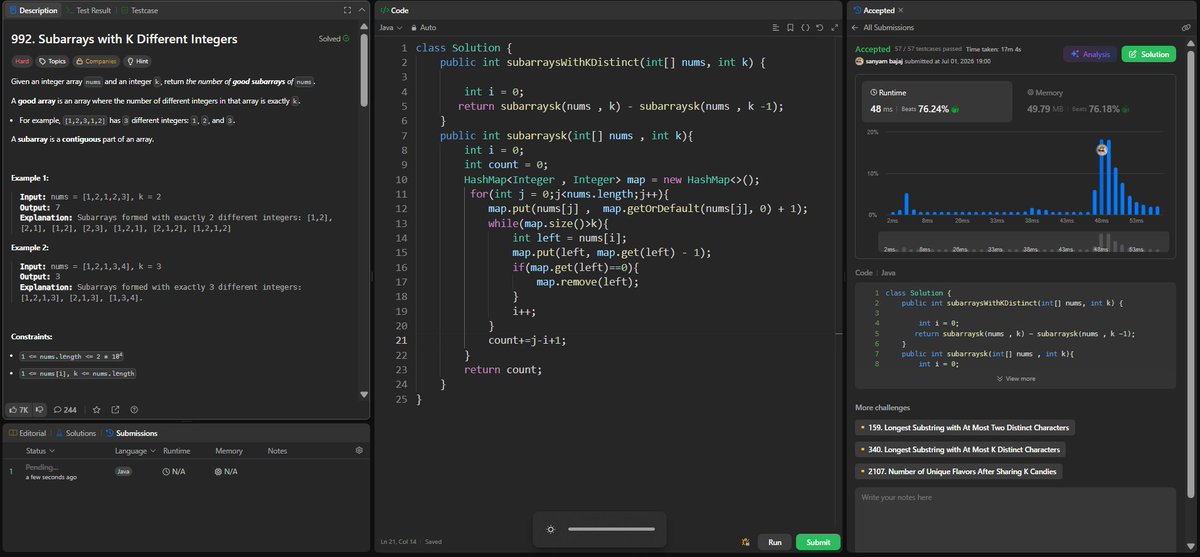1200x557 pixels.
Task: Click the editor fullscreen expand icon
Action: 836,27
